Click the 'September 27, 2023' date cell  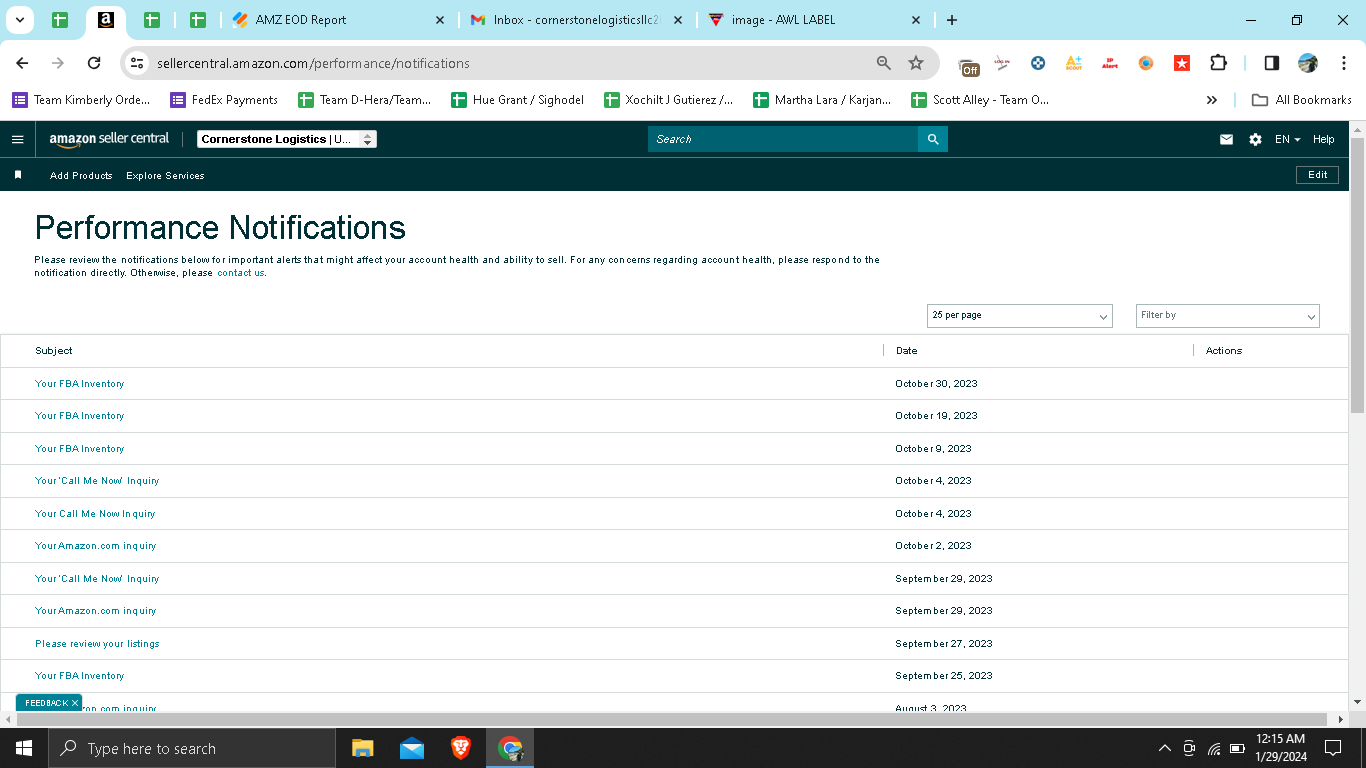[944, 644]
